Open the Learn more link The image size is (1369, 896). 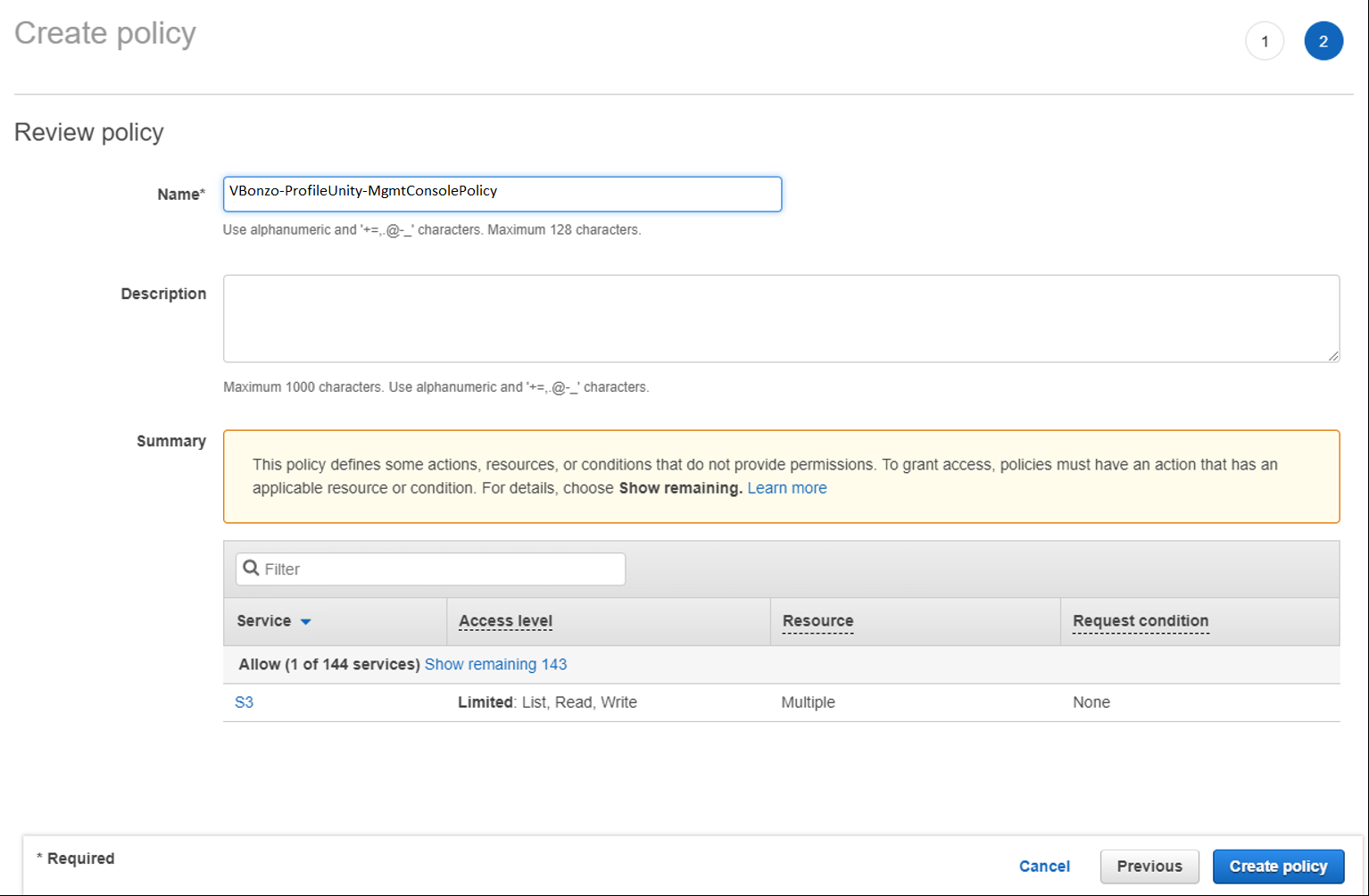pos(786,487)
